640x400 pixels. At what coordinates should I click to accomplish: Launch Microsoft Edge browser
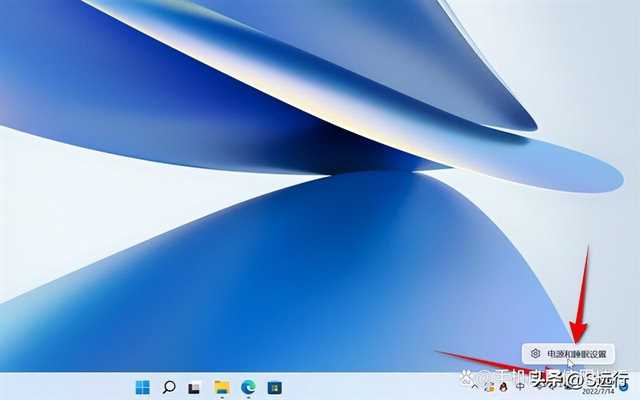click(x=248, y=386)
